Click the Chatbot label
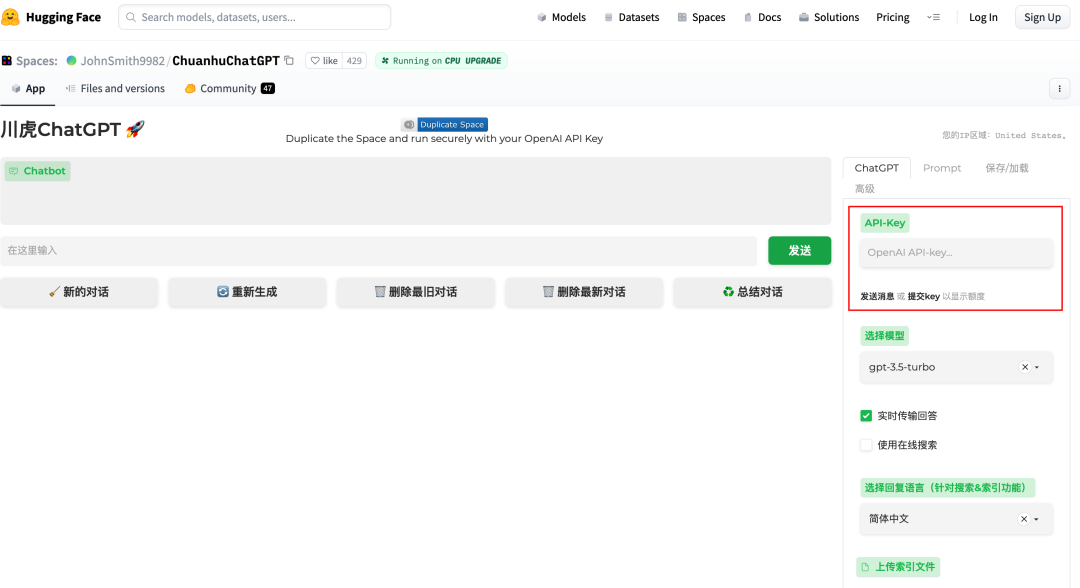Viewport: 1080px width, 588px height. 38,171
